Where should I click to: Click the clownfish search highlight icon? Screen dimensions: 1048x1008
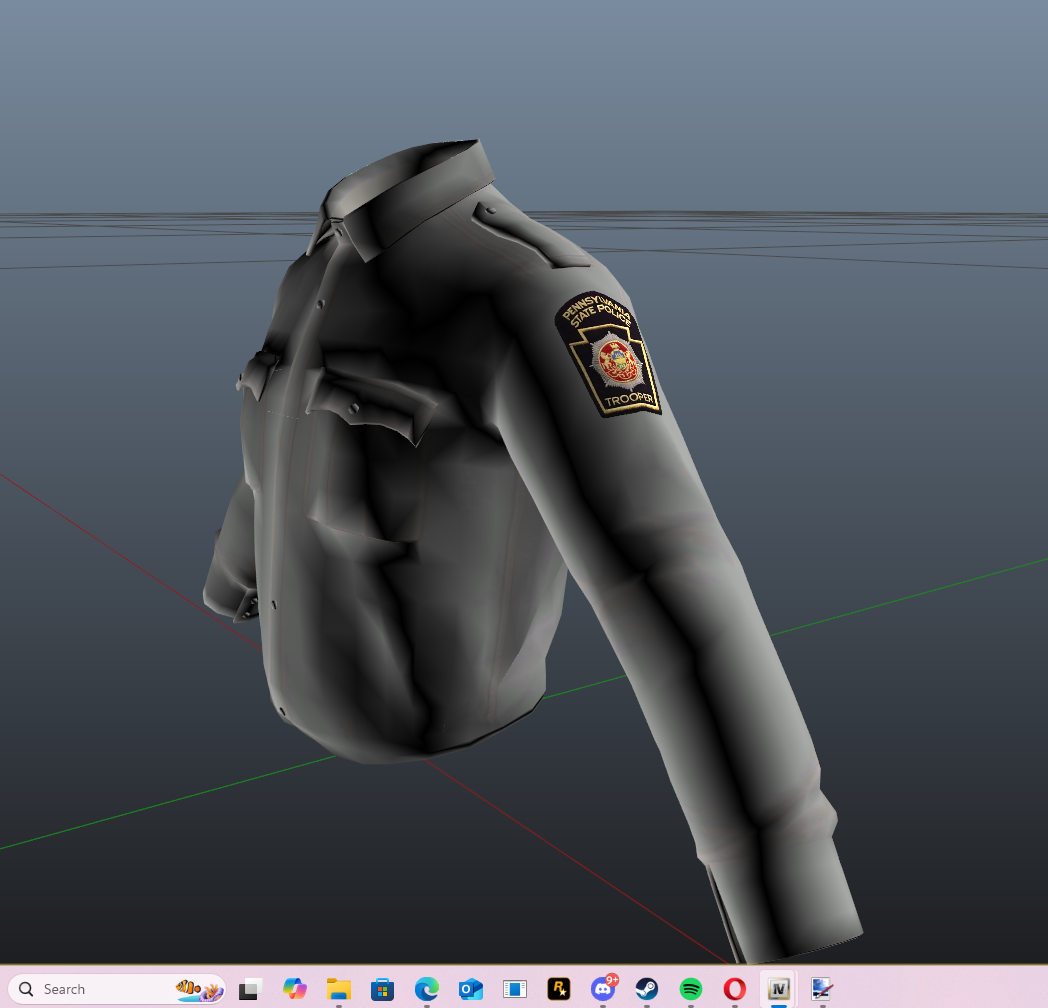pyautogui.click(x=199, y=989)
